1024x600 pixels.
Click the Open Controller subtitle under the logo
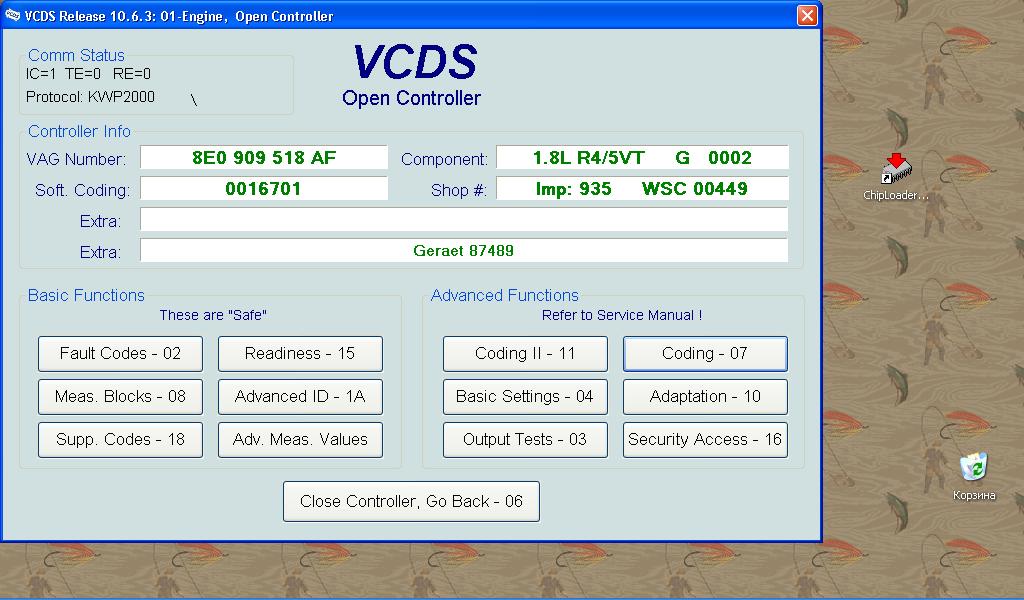point(411,99)
